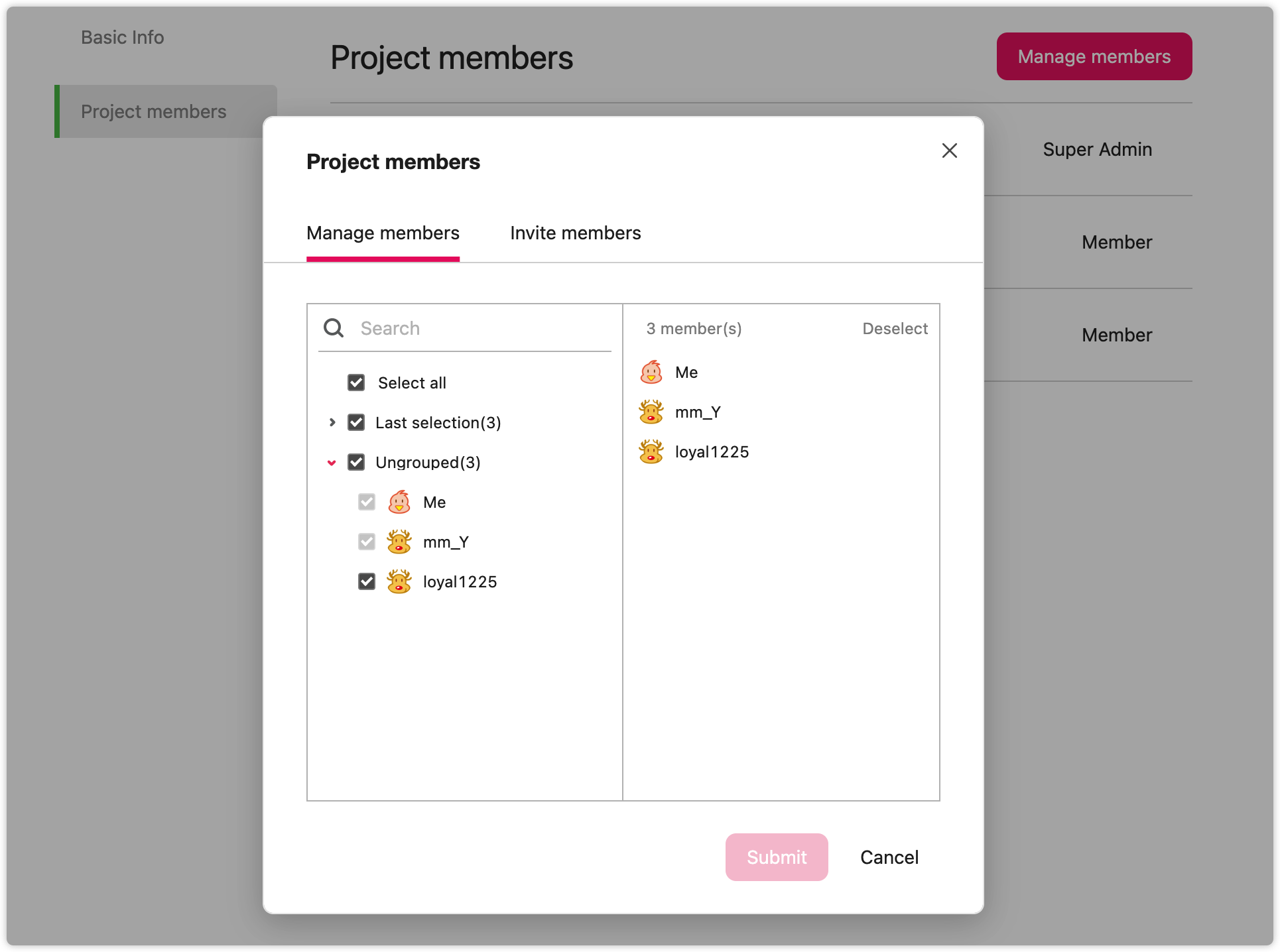Click the Project members dialog title
The width and height of the screenshot is (1280, 952).
pyautogui.click(x=393, y=162)
